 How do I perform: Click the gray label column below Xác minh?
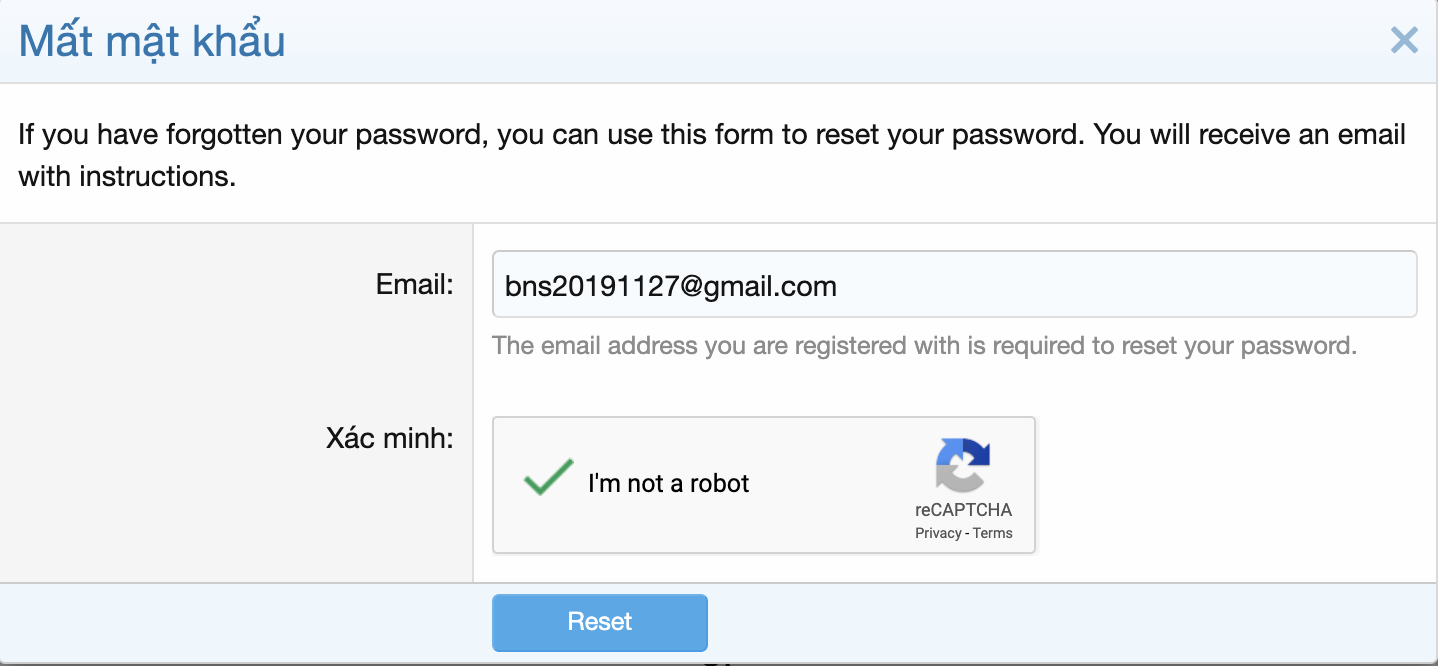click(x=236, y=530)
